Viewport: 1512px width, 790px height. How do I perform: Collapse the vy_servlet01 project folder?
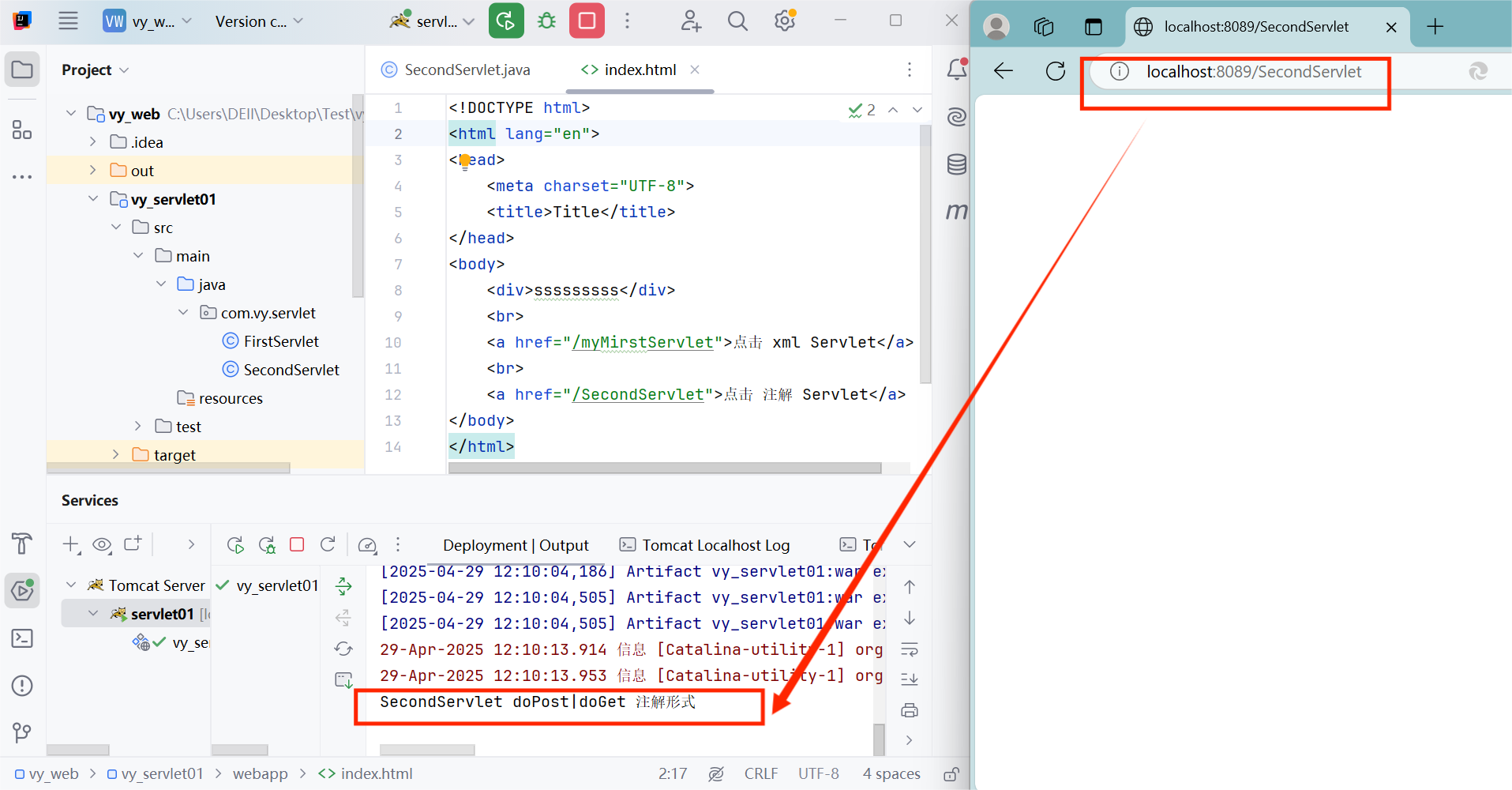pyautogui.click(x=93, y=198)
